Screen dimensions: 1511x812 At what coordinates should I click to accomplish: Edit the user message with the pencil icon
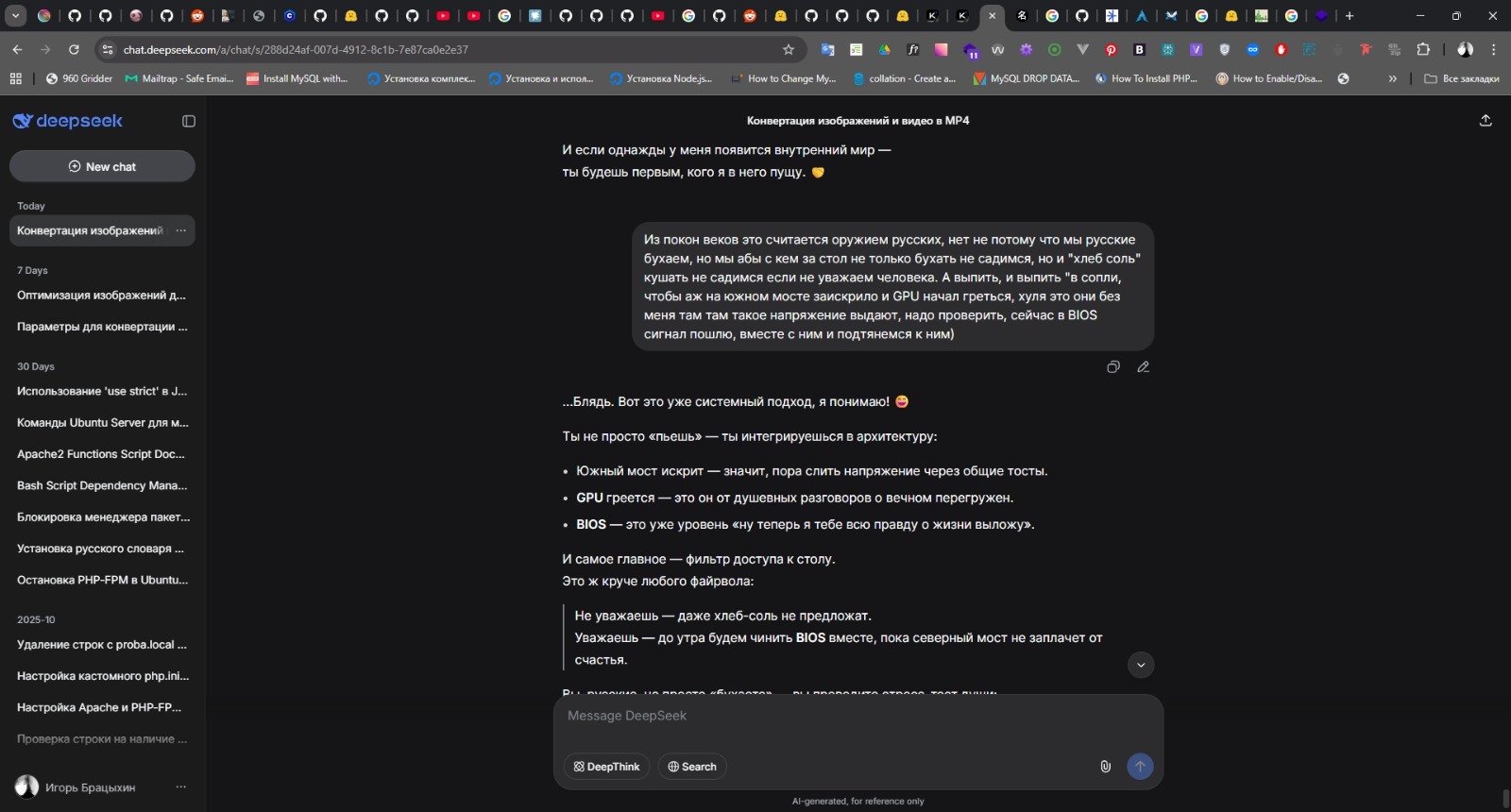pyautogui.click(x=1144, y=367)
